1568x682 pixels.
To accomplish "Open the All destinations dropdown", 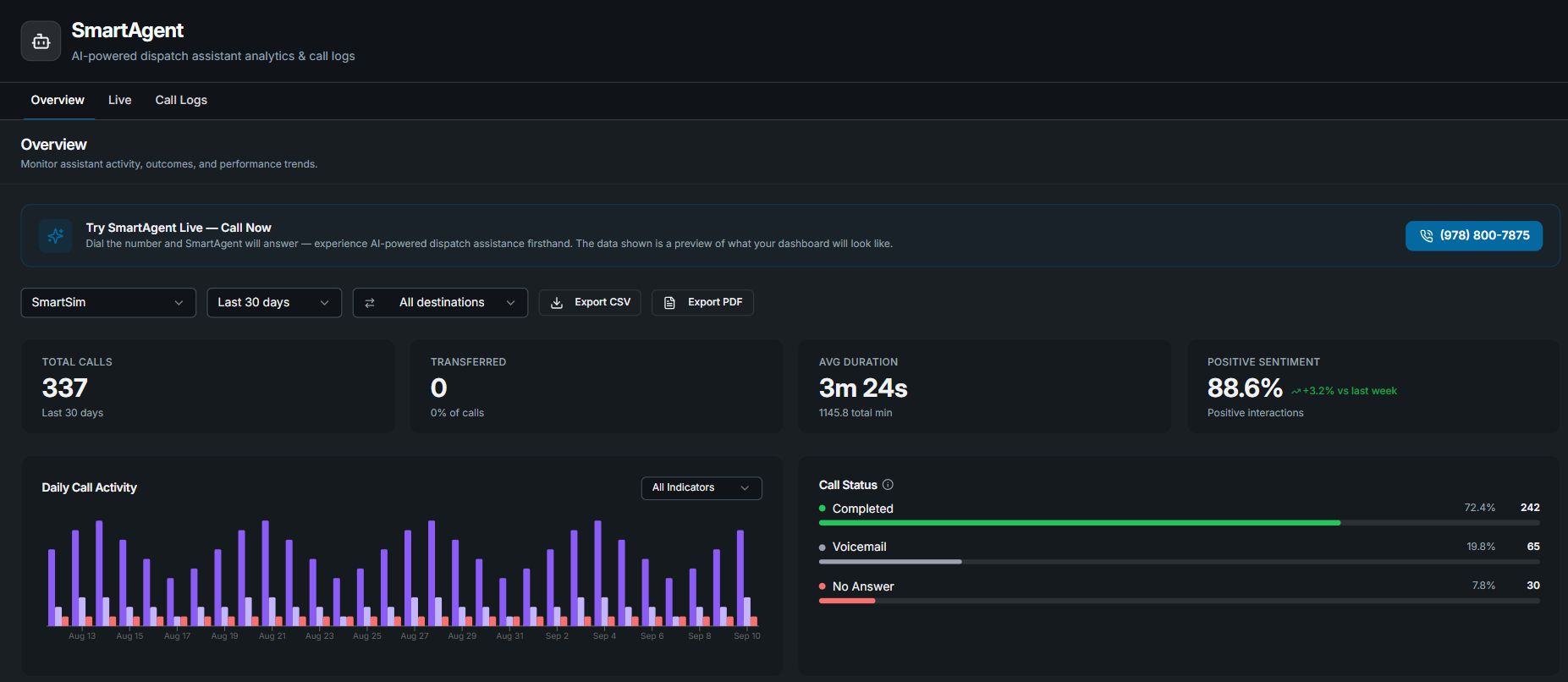I will [440, 303].
